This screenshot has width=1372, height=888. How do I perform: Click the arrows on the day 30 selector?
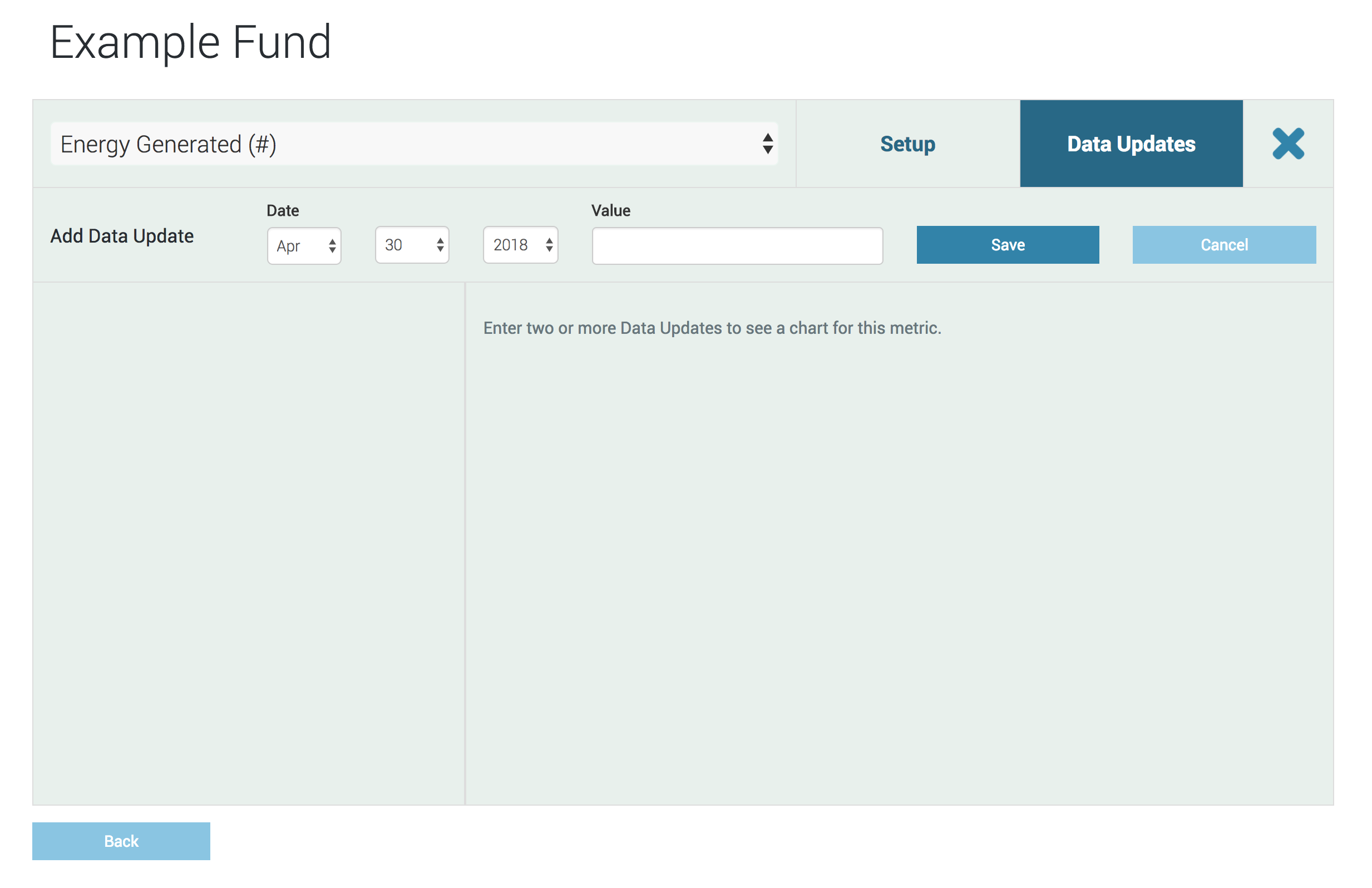[x=440, y=245]
